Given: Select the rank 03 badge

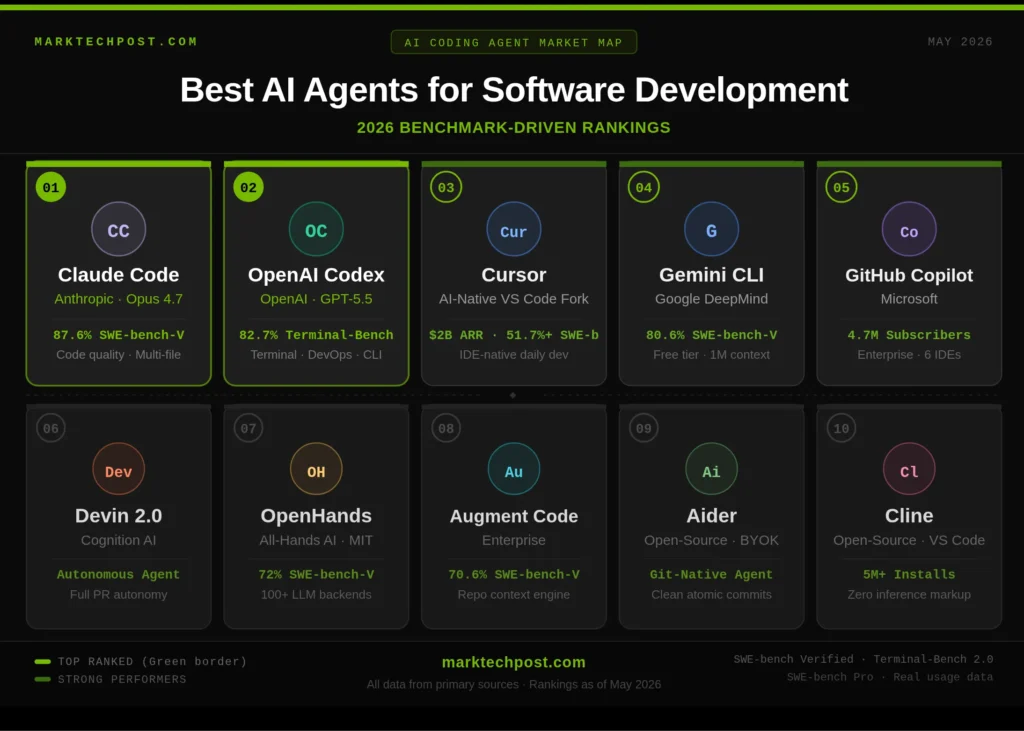Looking at the screenshot, I should 446,187.
